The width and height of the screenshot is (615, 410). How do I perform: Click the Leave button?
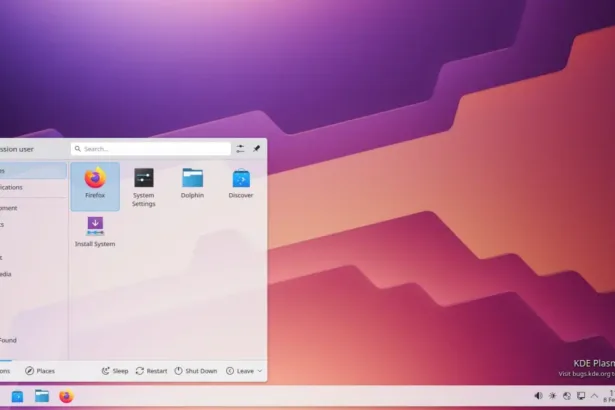[240, 371]
